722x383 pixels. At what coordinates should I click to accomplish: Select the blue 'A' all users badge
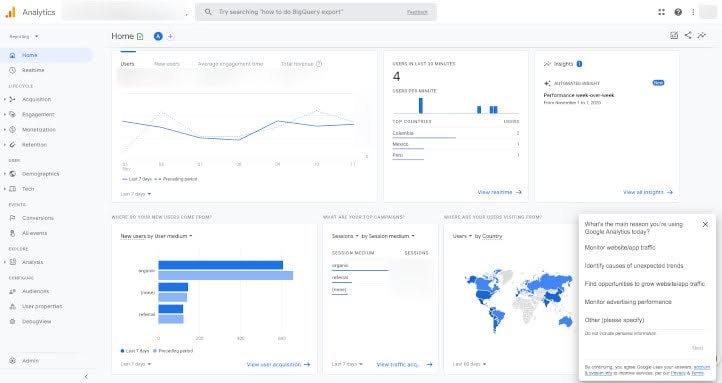coord(158,36)
